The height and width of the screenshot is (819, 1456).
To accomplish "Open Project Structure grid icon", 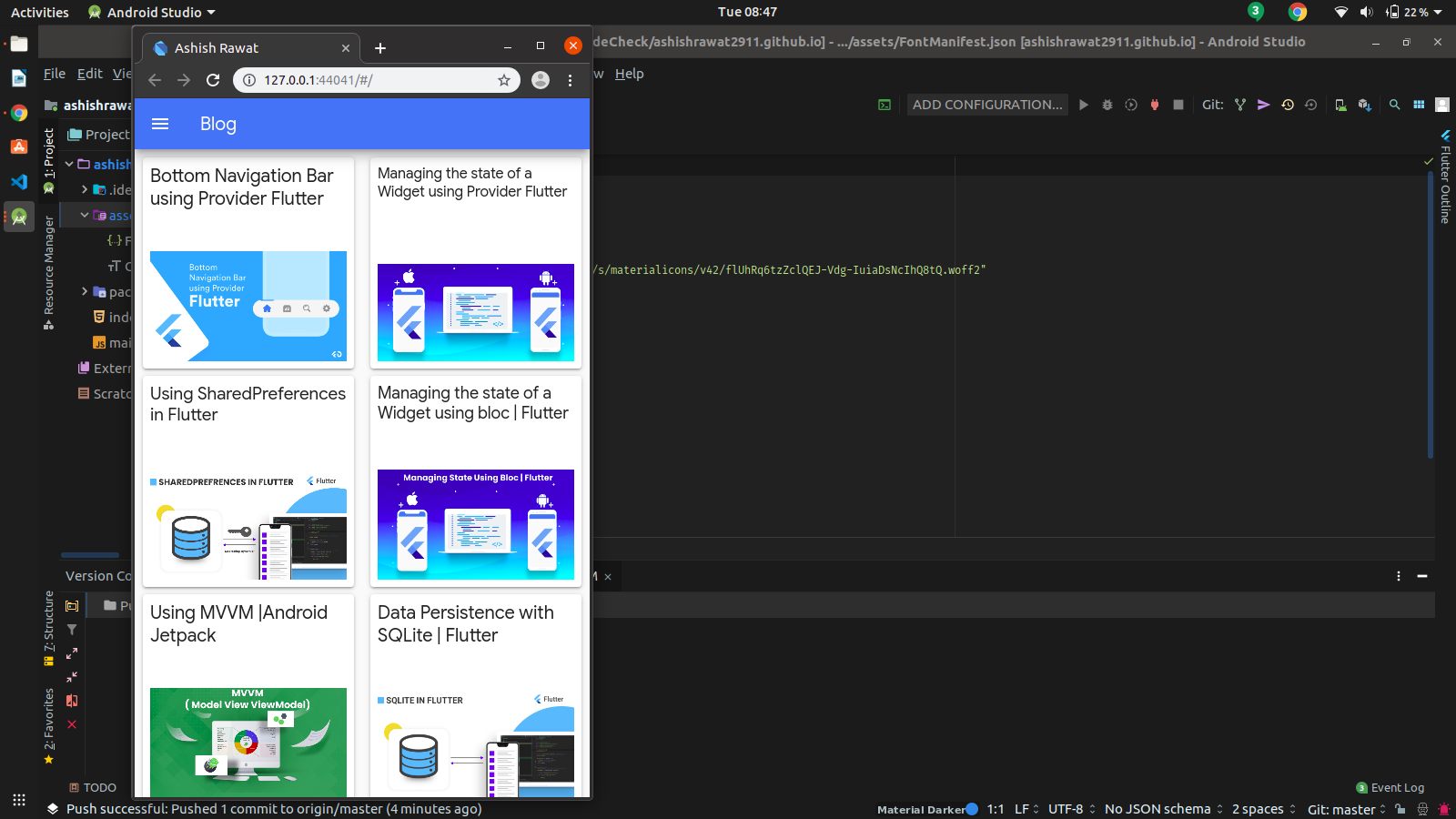I will point(1419,105).
